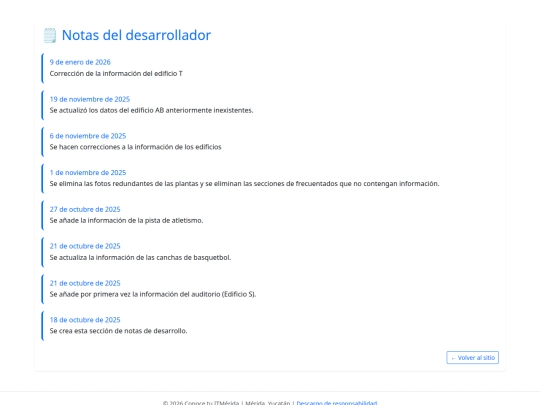
Task: Click note 'Se hacen correcciones a la información de los edificios'
Action: coord(135,147)
